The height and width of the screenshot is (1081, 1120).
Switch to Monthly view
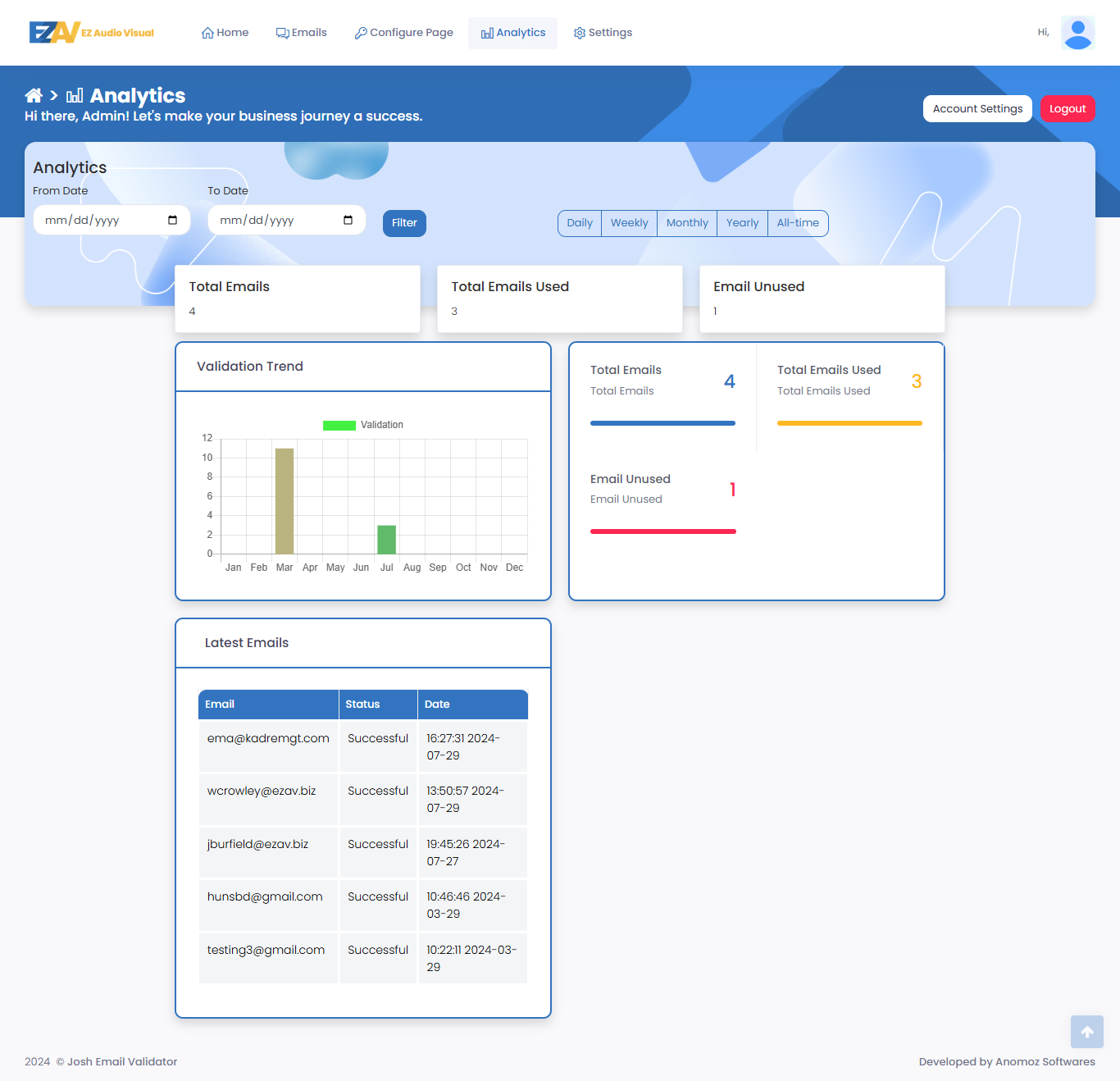[x=686, y=223]
